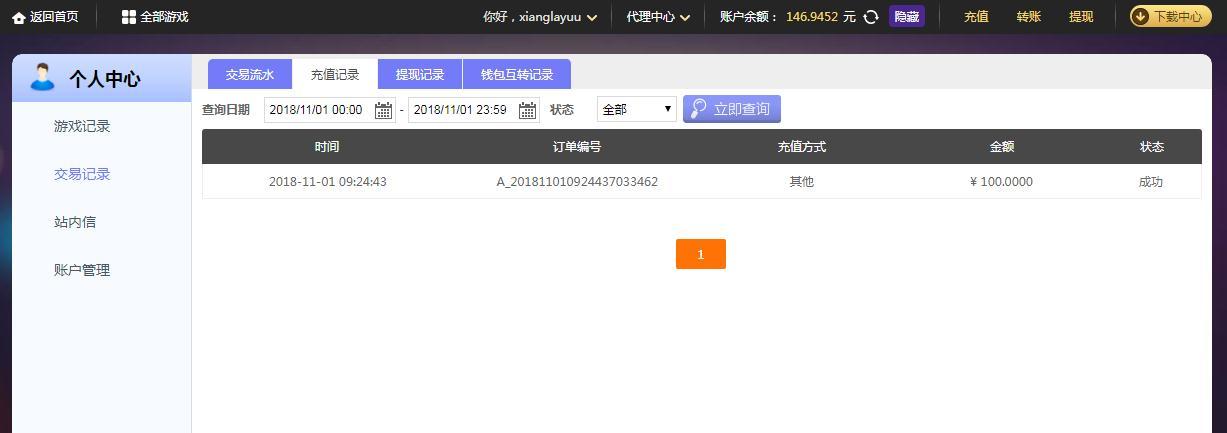Switch to the 交易流水 tab

(x=250, y=74)
